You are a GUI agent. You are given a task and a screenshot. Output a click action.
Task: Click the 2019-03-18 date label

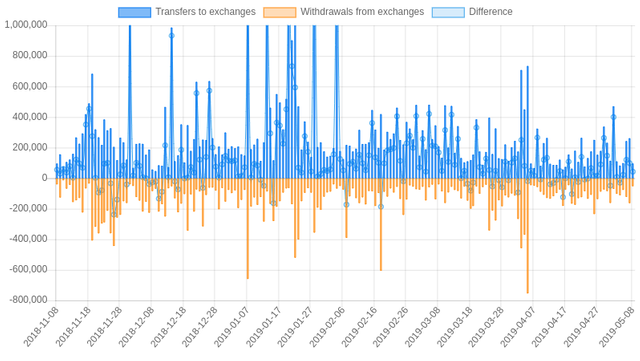click(x=454, y=327)
